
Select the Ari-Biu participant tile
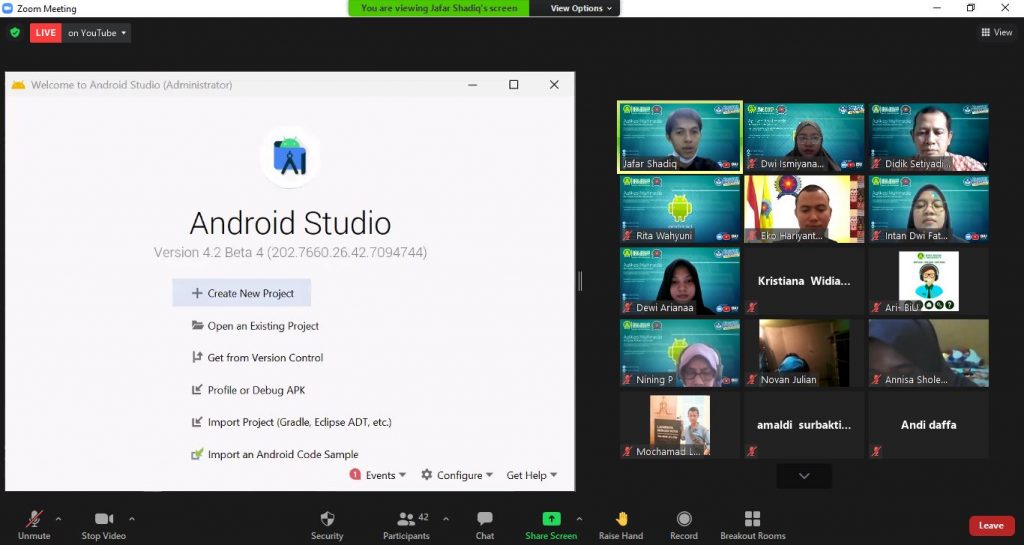[929, 281]
